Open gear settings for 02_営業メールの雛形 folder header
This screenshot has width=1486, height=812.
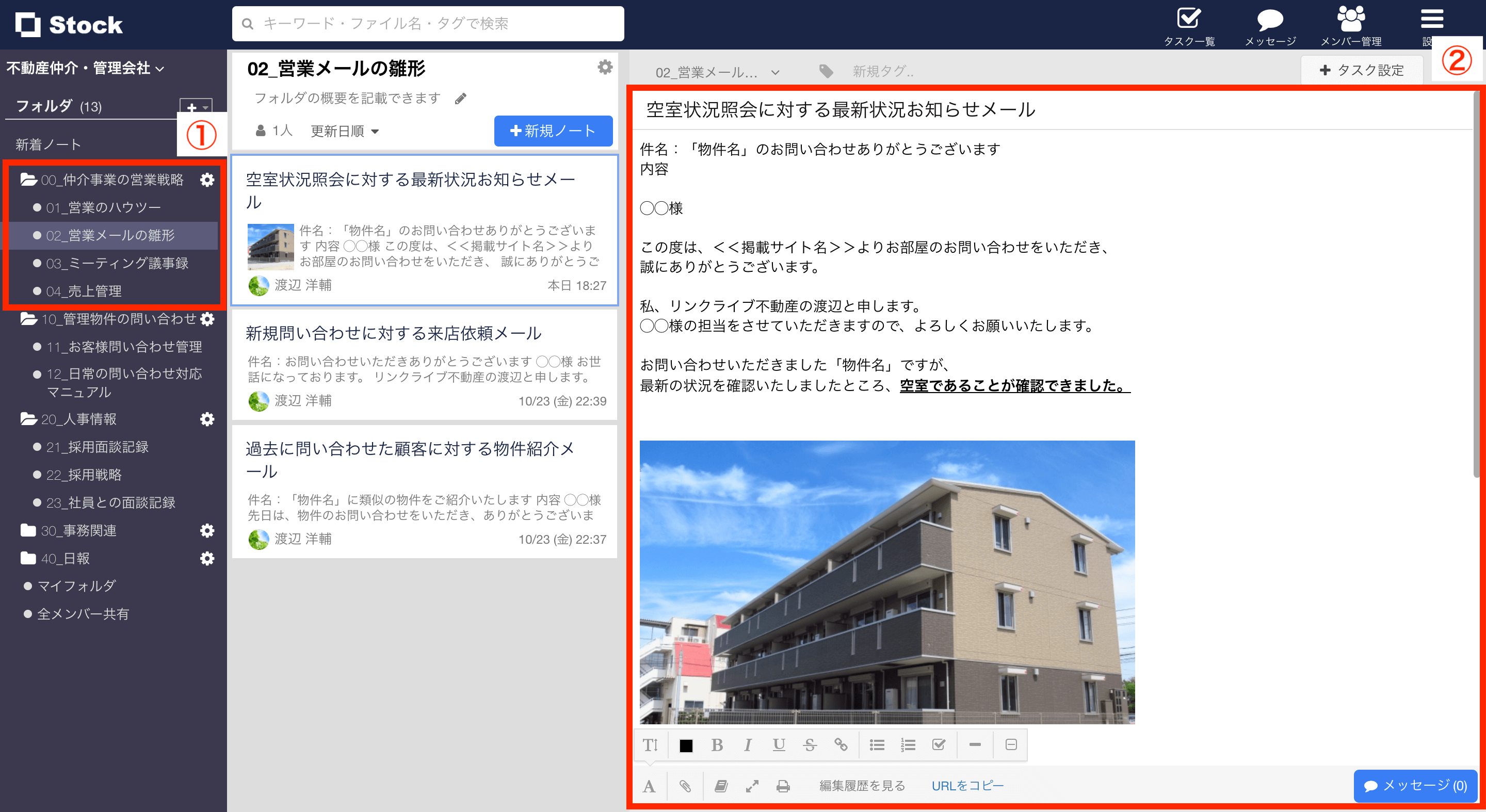click(605, 68)
